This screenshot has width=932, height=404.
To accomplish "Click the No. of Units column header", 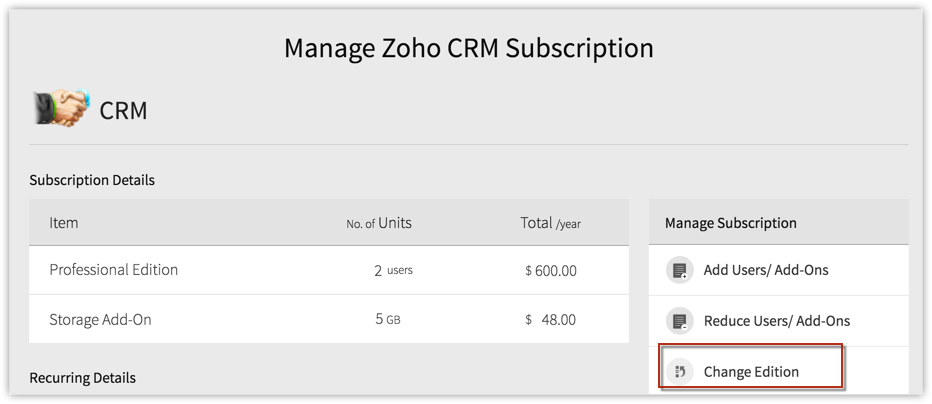I will [379, 223].
